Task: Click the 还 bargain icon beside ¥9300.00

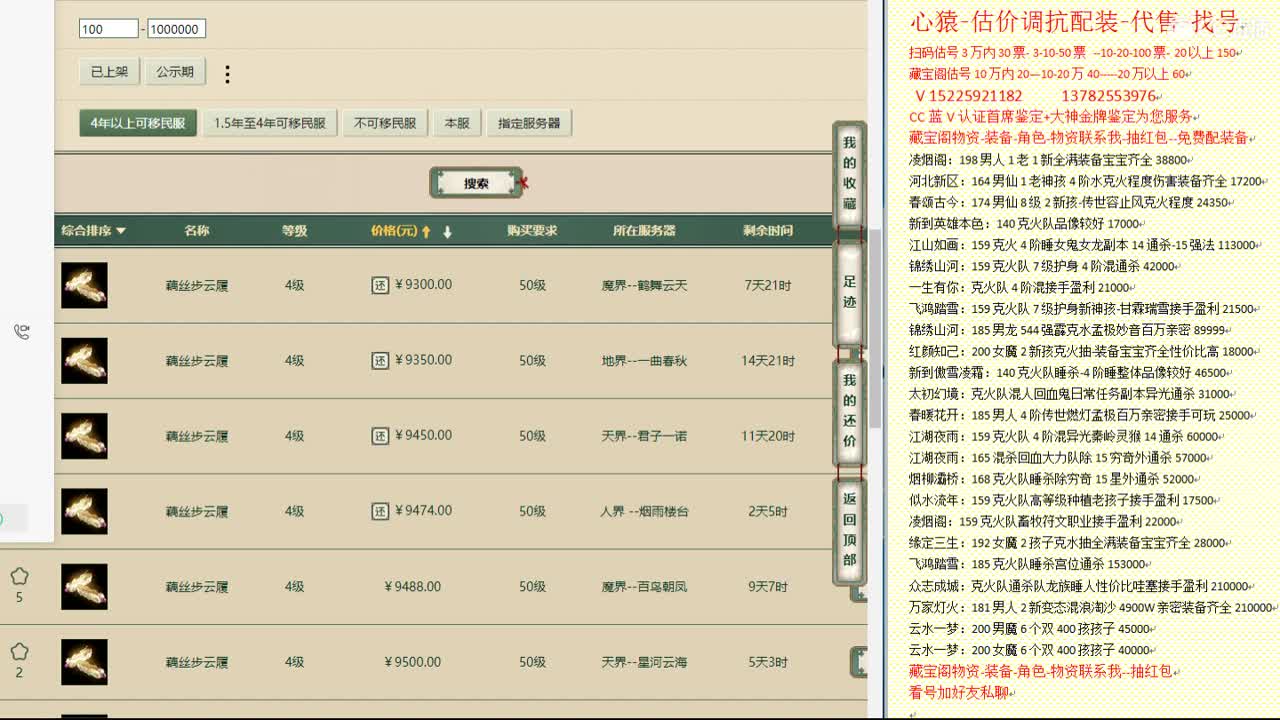Action: tap(380, 285)
